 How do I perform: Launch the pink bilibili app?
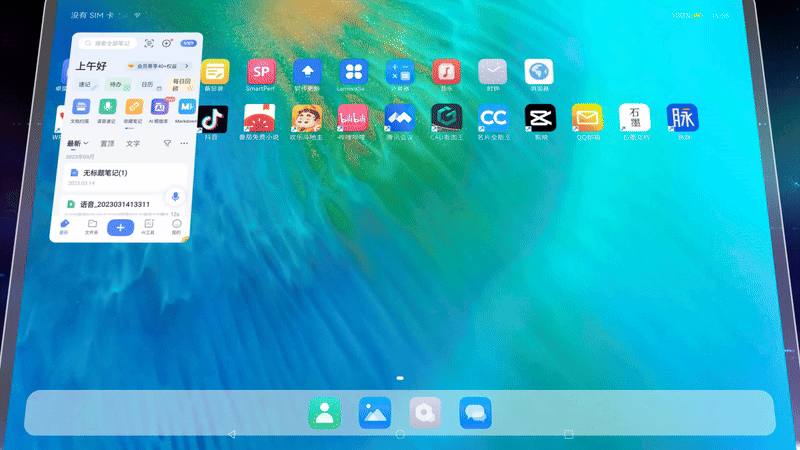point(353,118)
